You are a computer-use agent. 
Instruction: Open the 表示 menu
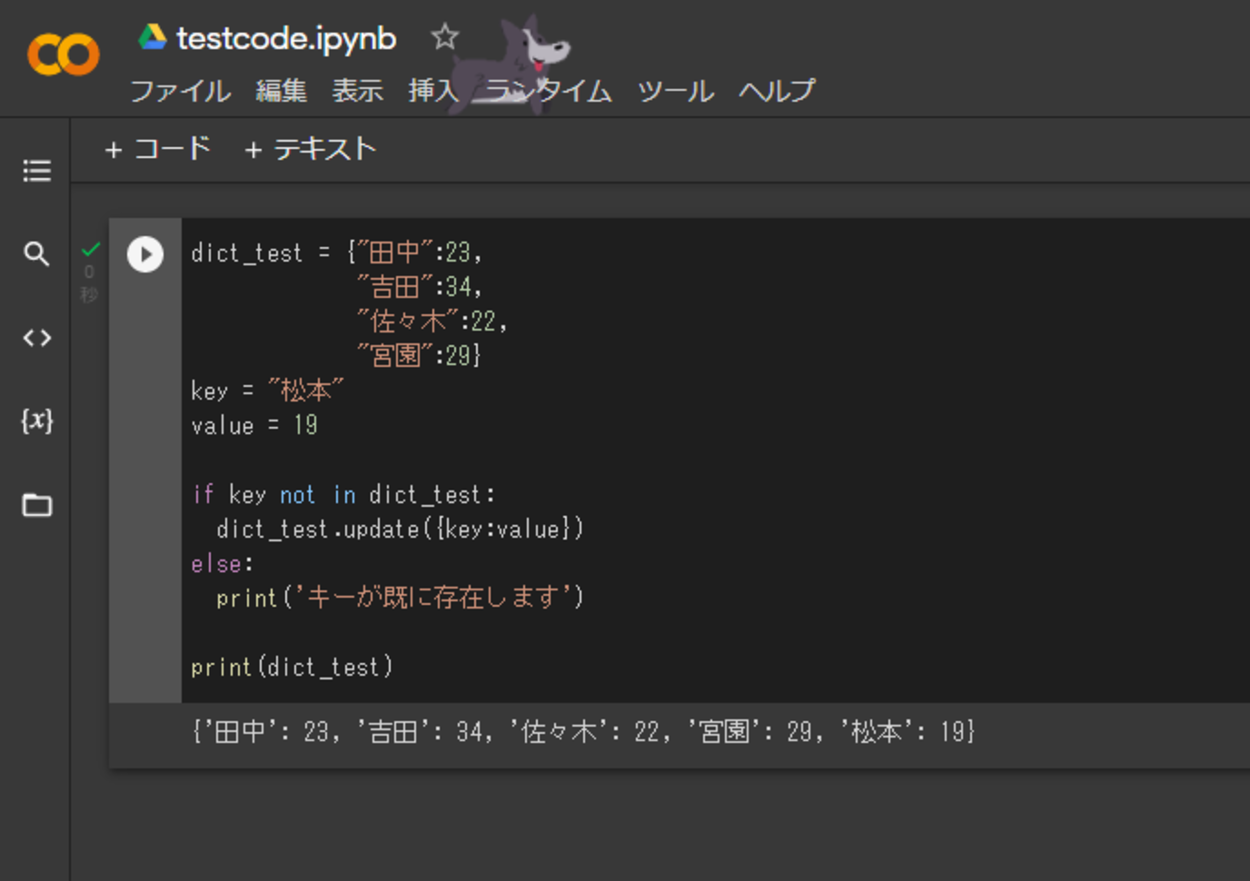tap(358, 91)
